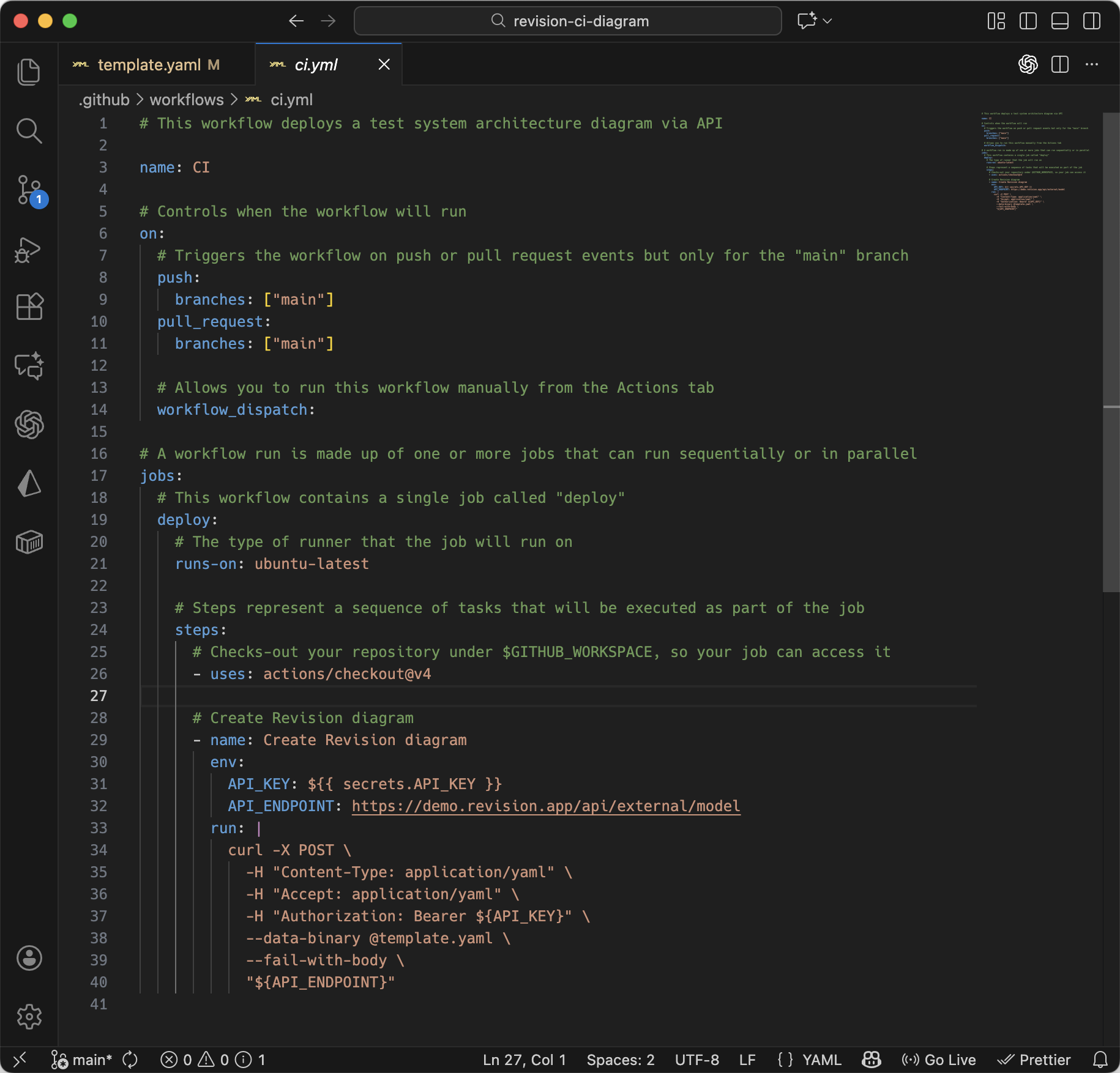Viewport: 1120px width, 1073px height.
Task: Open the editor more actions menu
Action: click(1092, 64)
